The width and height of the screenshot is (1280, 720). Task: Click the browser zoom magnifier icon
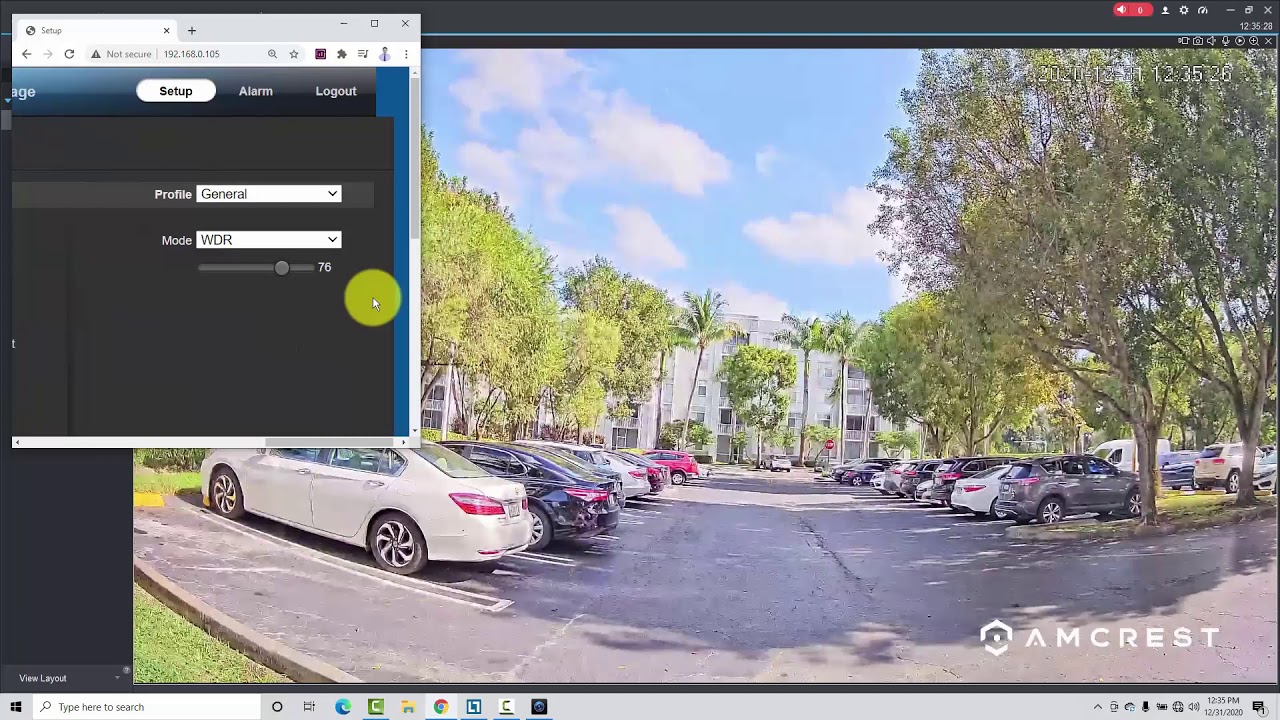tap(272, 54)
